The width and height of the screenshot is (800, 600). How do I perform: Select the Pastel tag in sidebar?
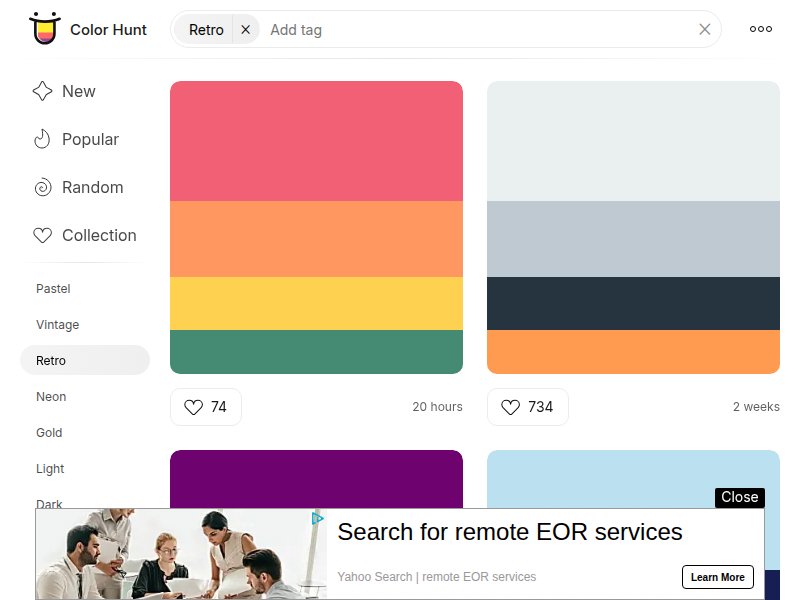tap(53, 289)
